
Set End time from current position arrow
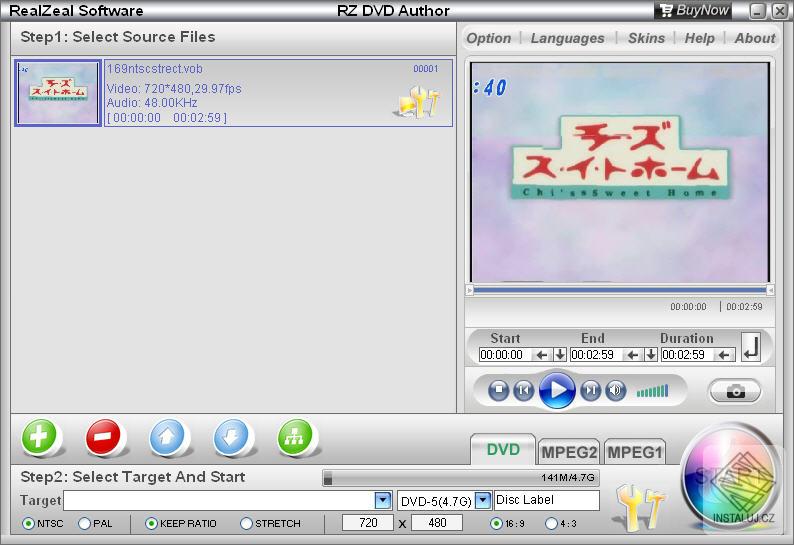click(633, 355)
